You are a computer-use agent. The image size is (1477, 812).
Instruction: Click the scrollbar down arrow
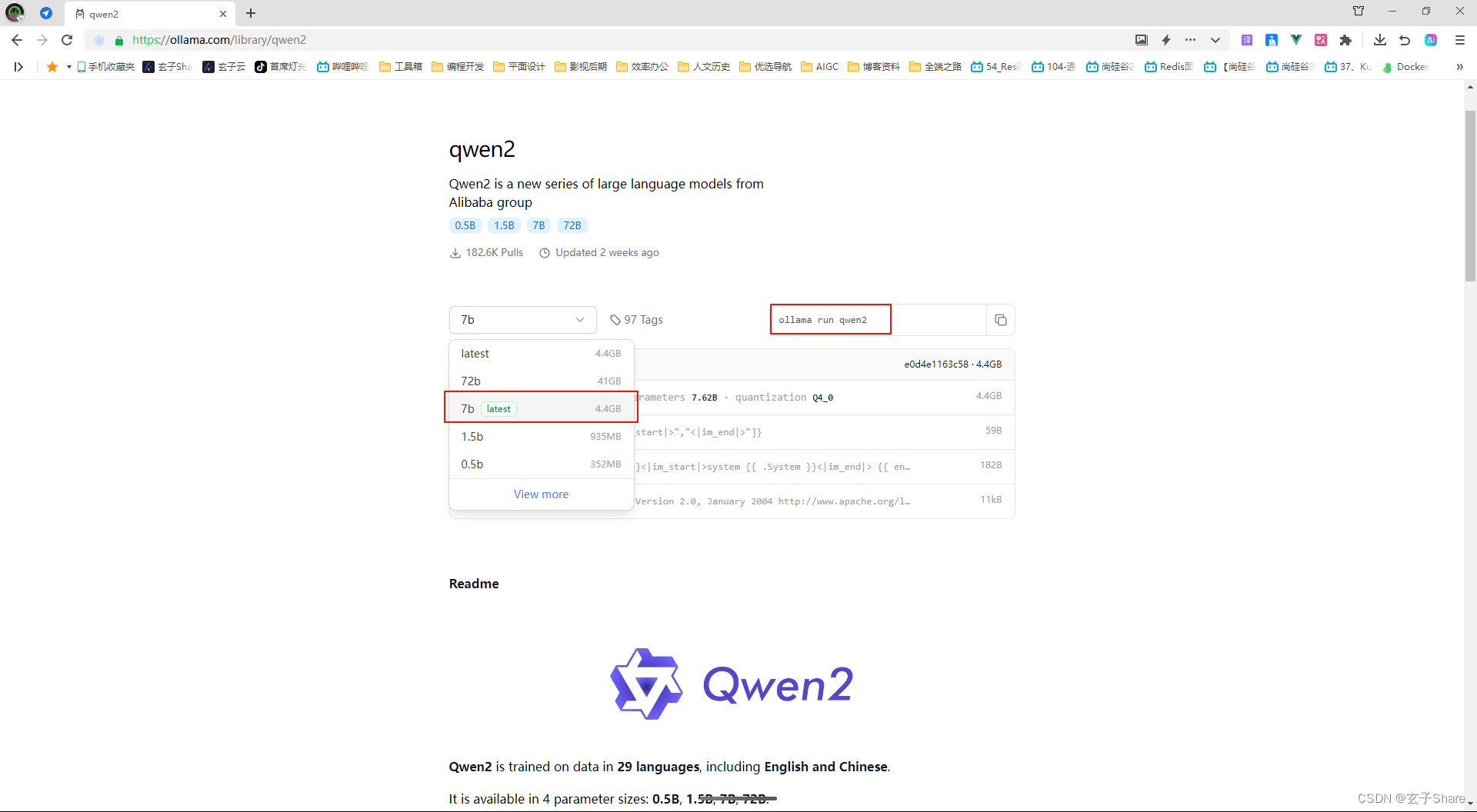pyautogui.click(x=1470, y=804)
